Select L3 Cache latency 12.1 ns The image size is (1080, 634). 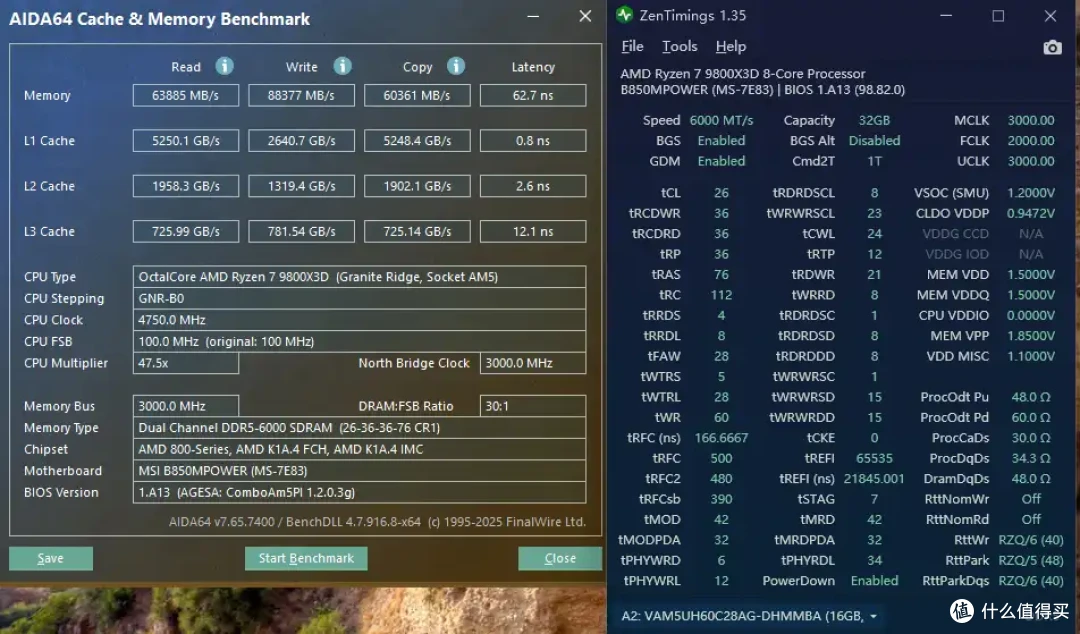pos(533,232)
